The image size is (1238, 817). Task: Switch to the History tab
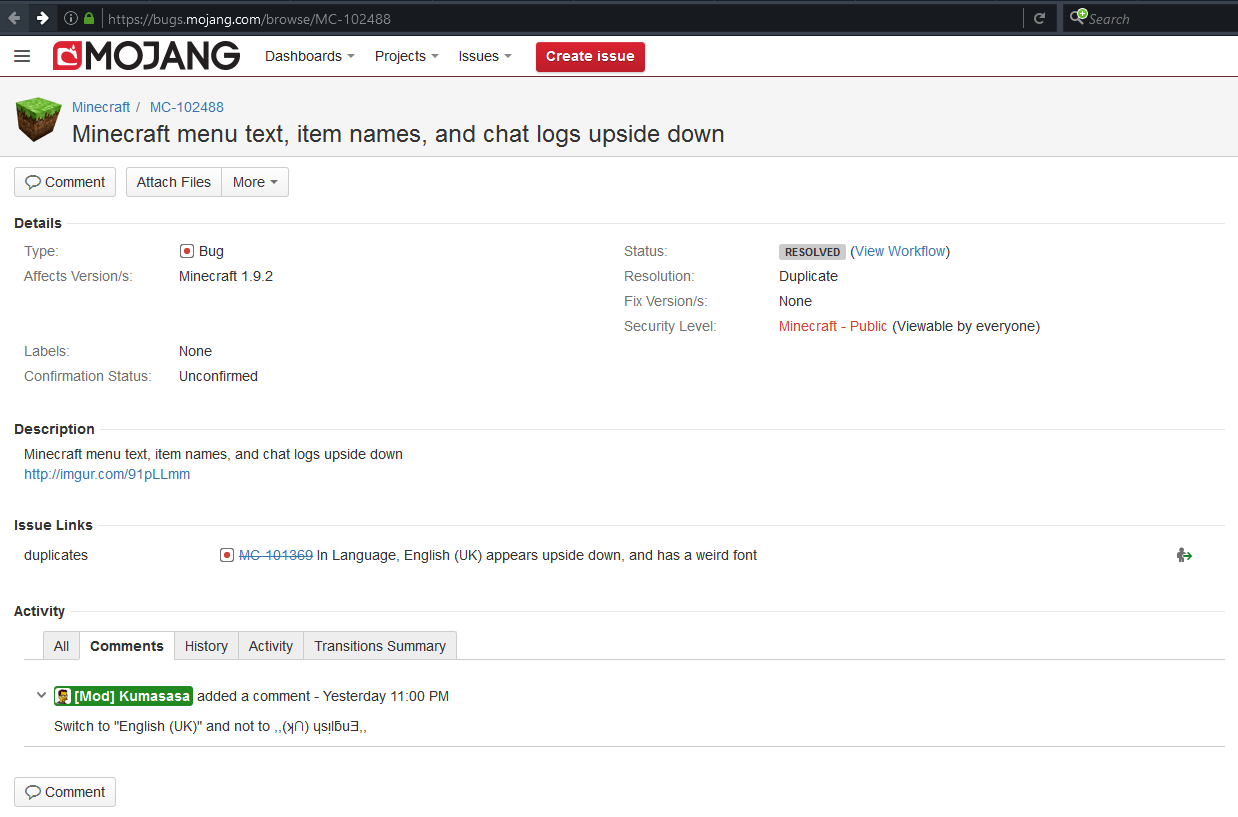click(206, 646)
